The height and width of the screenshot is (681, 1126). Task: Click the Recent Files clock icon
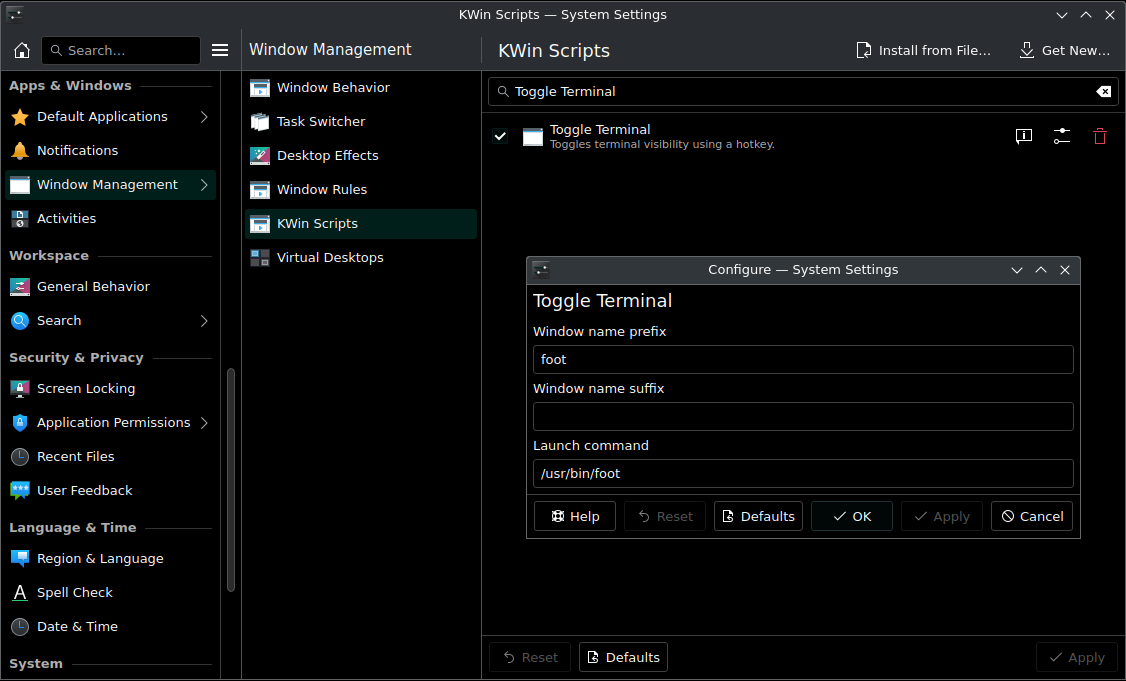20,456
